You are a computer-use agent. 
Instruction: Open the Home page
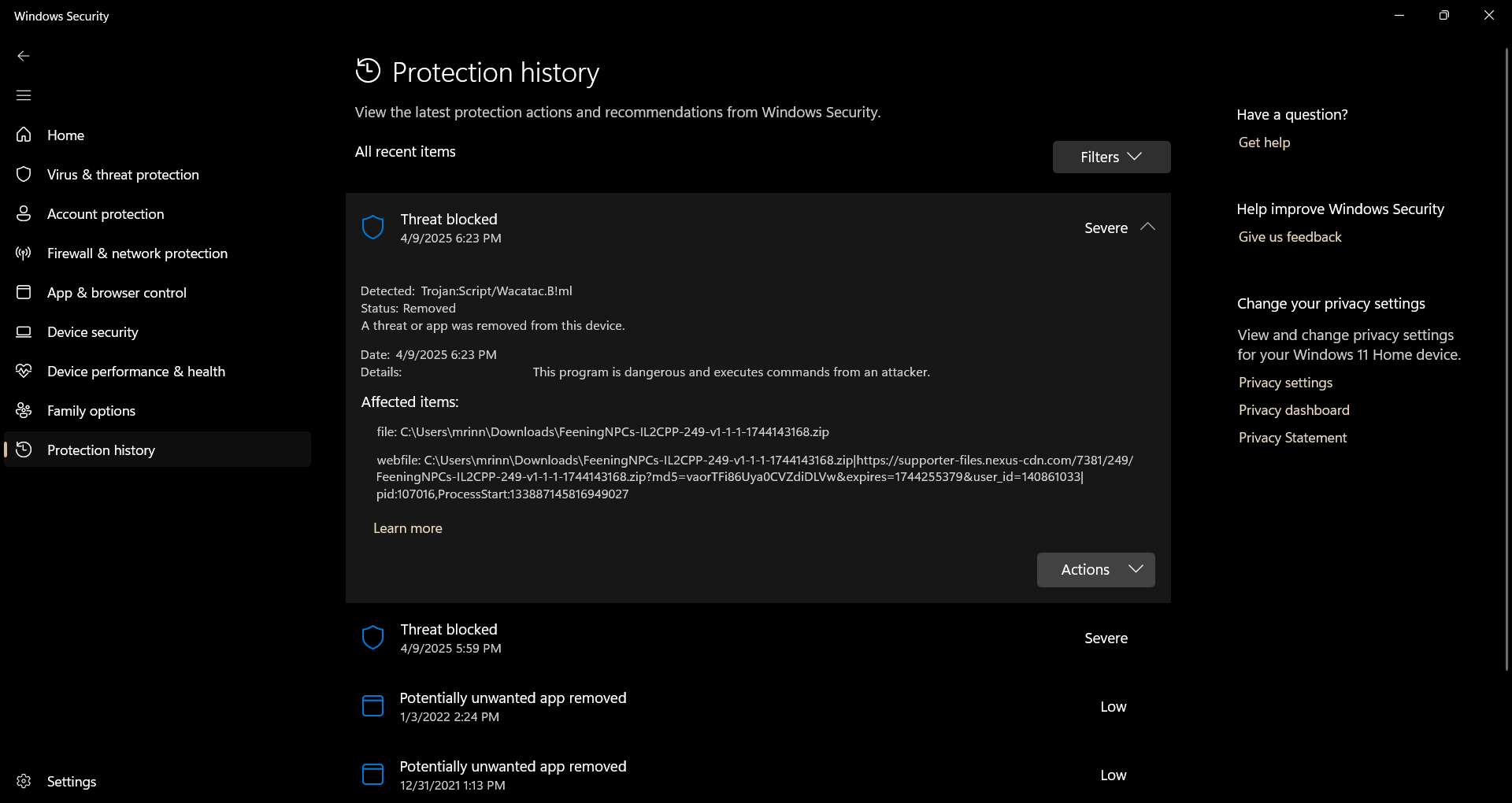tap(157, 135)
